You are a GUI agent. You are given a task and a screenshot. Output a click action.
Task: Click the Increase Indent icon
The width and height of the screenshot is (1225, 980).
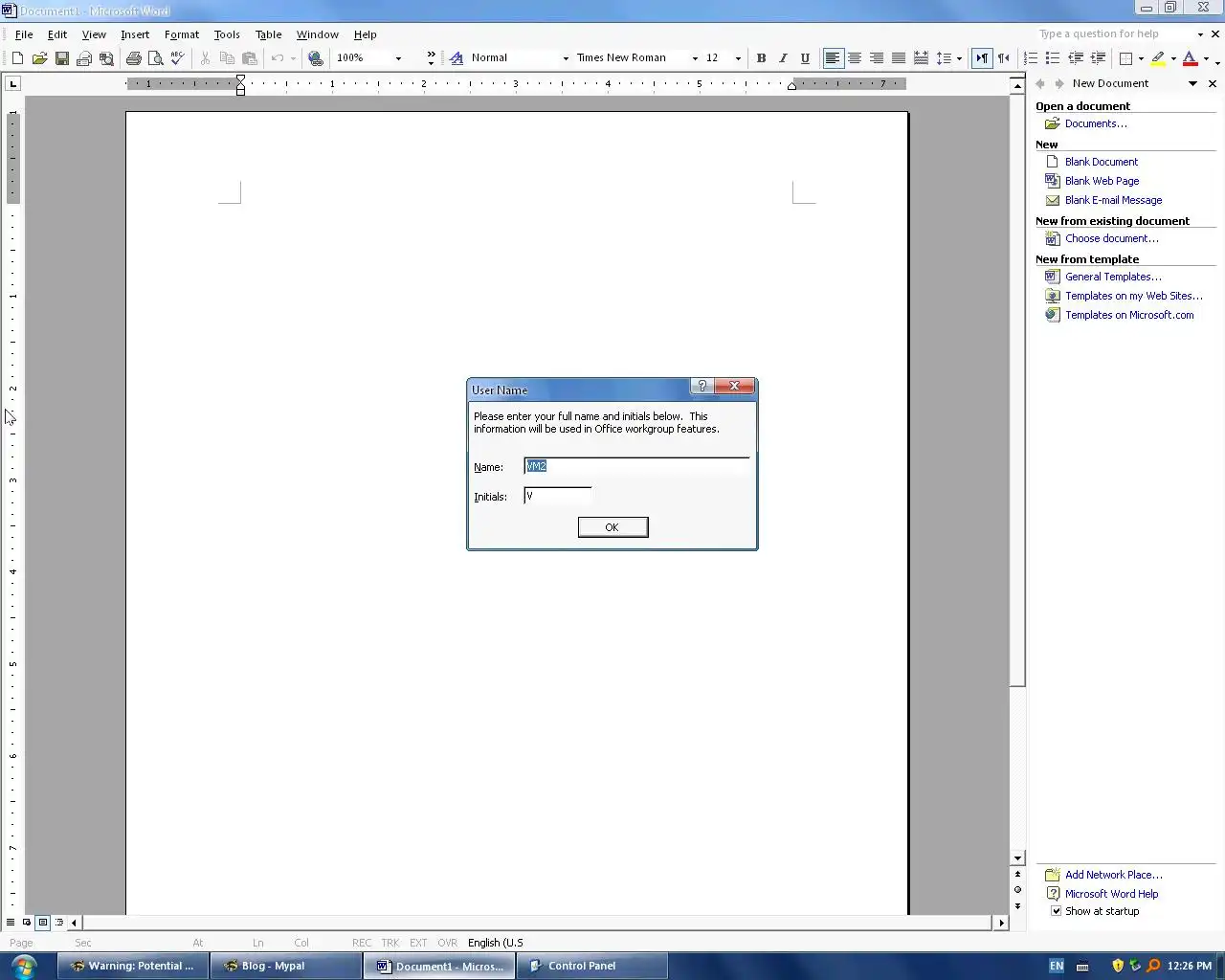coord(1098,58)
